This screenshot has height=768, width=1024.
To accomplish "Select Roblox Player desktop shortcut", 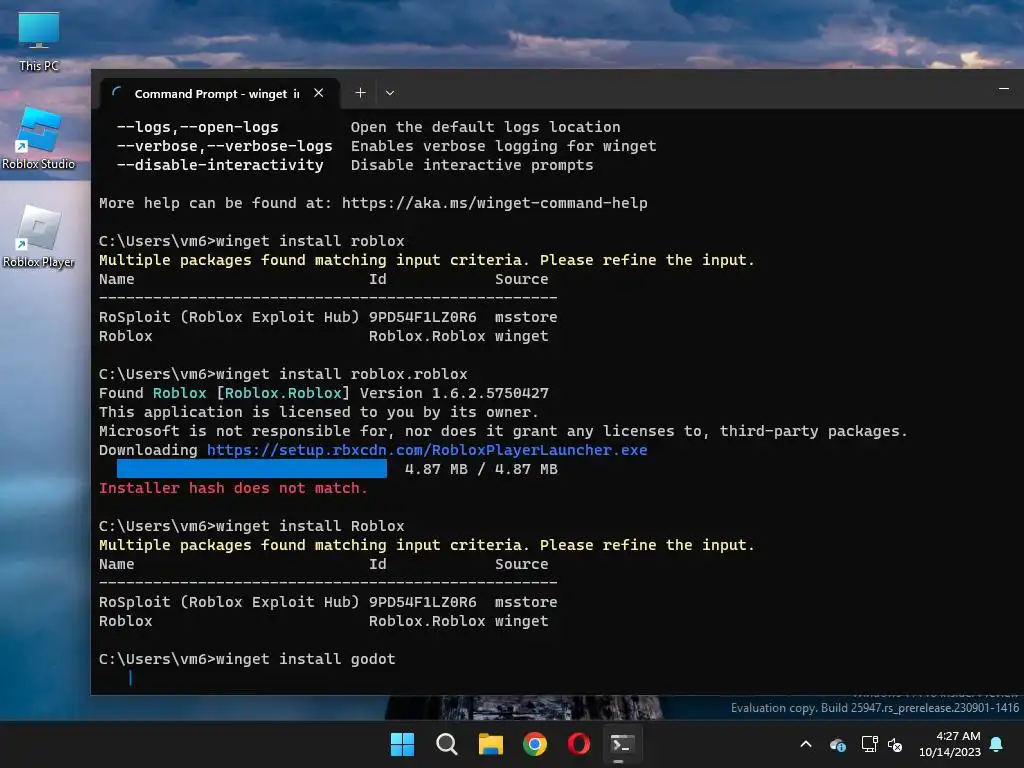I will point(39,236).
